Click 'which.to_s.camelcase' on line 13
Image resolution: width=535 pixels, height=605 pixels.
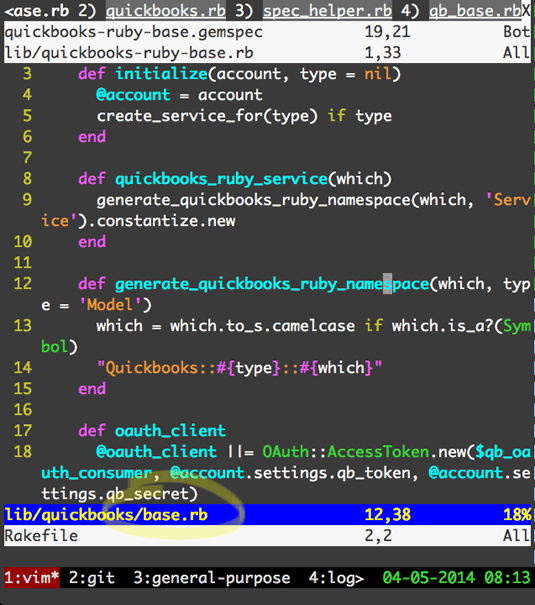262,326
